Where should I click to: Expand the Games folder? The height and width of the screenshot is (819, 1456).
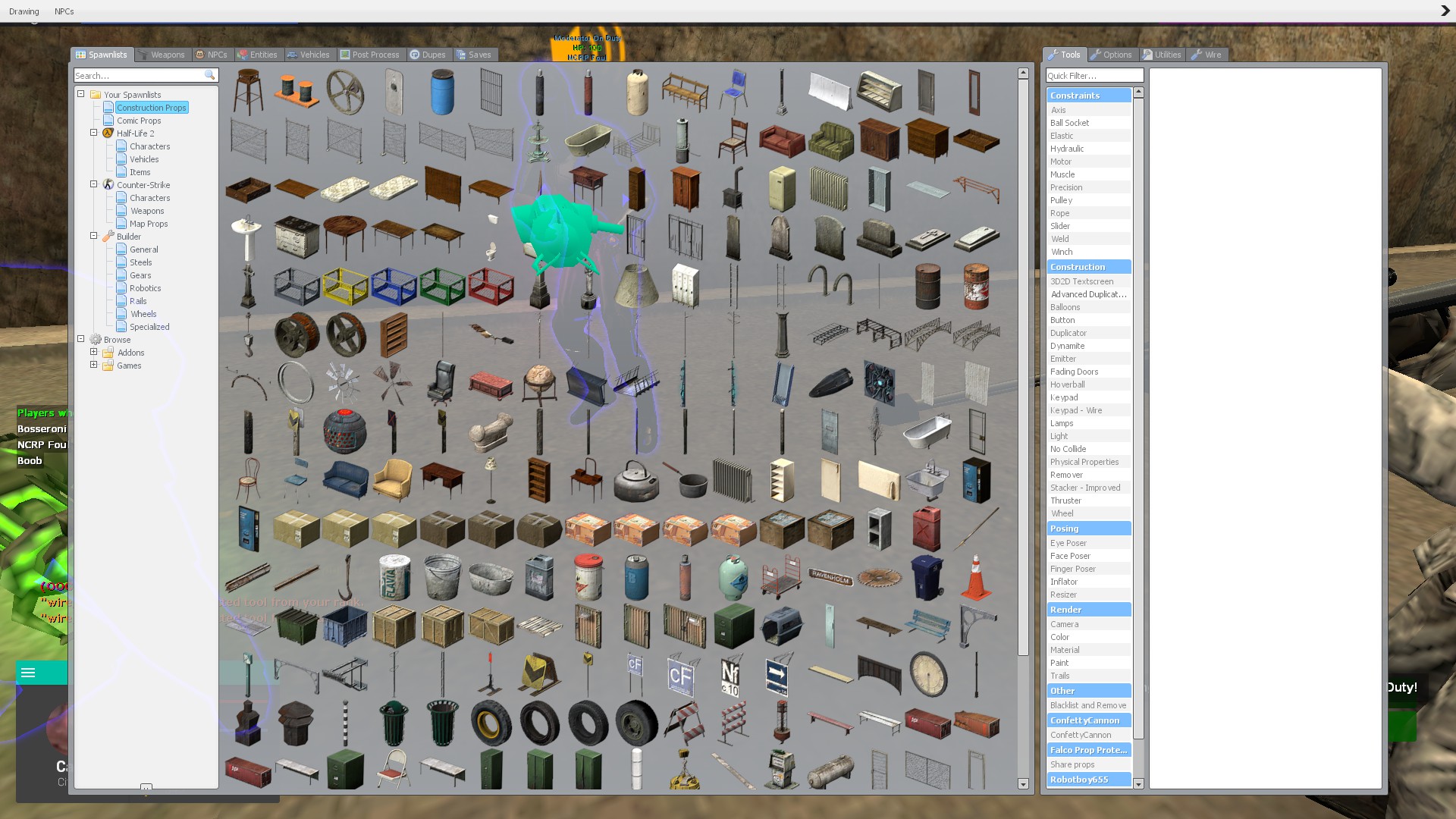94,365
